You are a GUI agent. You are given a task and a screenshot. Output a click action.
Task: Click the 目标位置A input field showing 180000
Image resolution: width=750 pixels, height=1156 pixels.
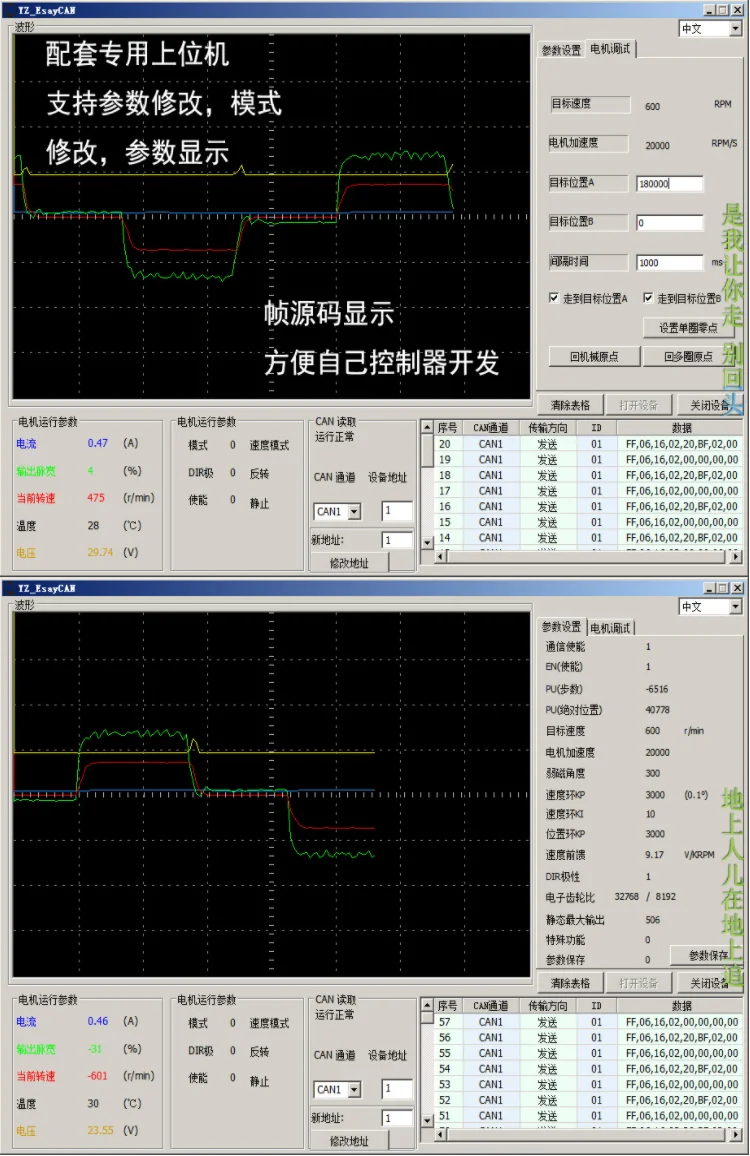click(670, 184)
